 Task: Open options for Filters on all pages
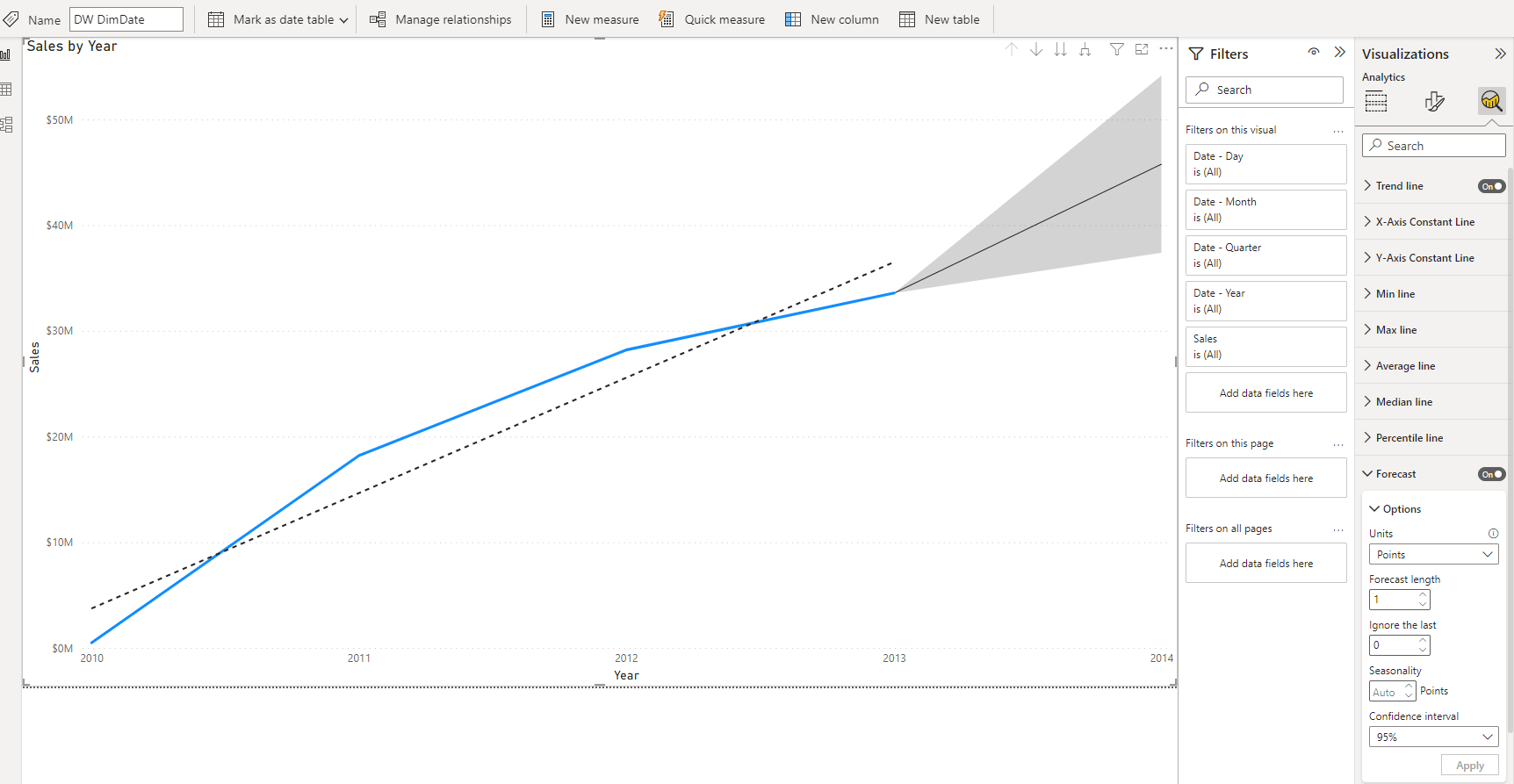(1338, 529)
